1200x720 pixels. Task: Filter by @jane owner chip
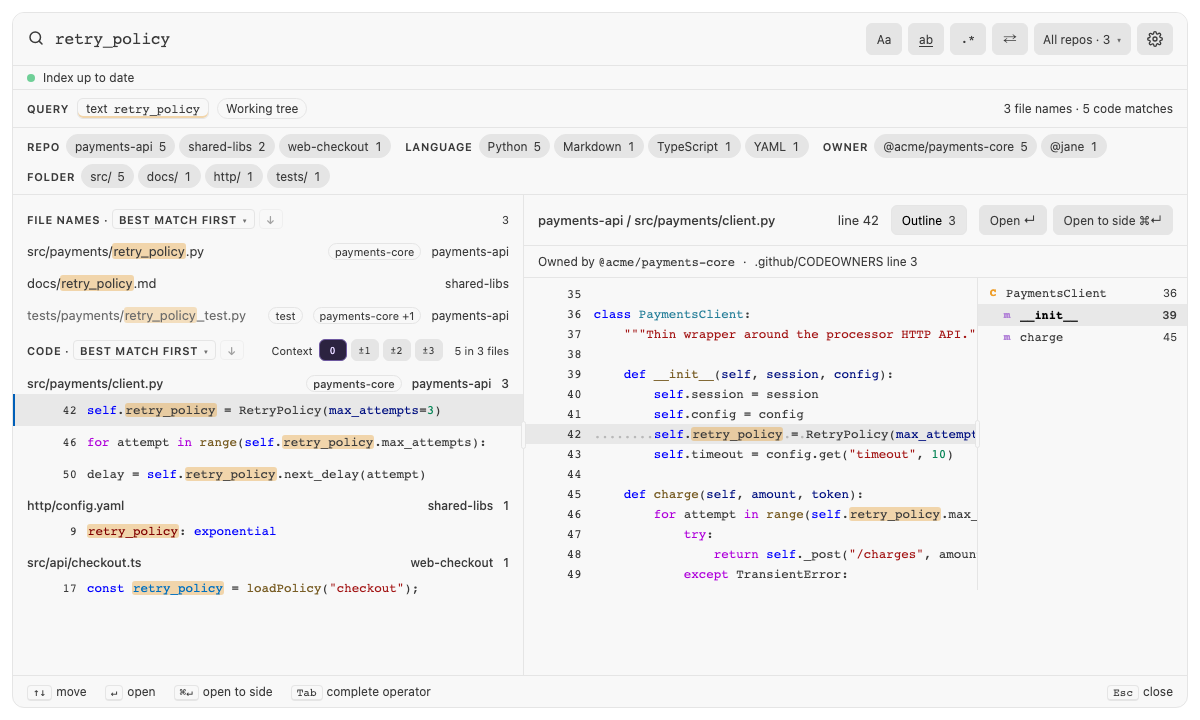[1073, 147]
